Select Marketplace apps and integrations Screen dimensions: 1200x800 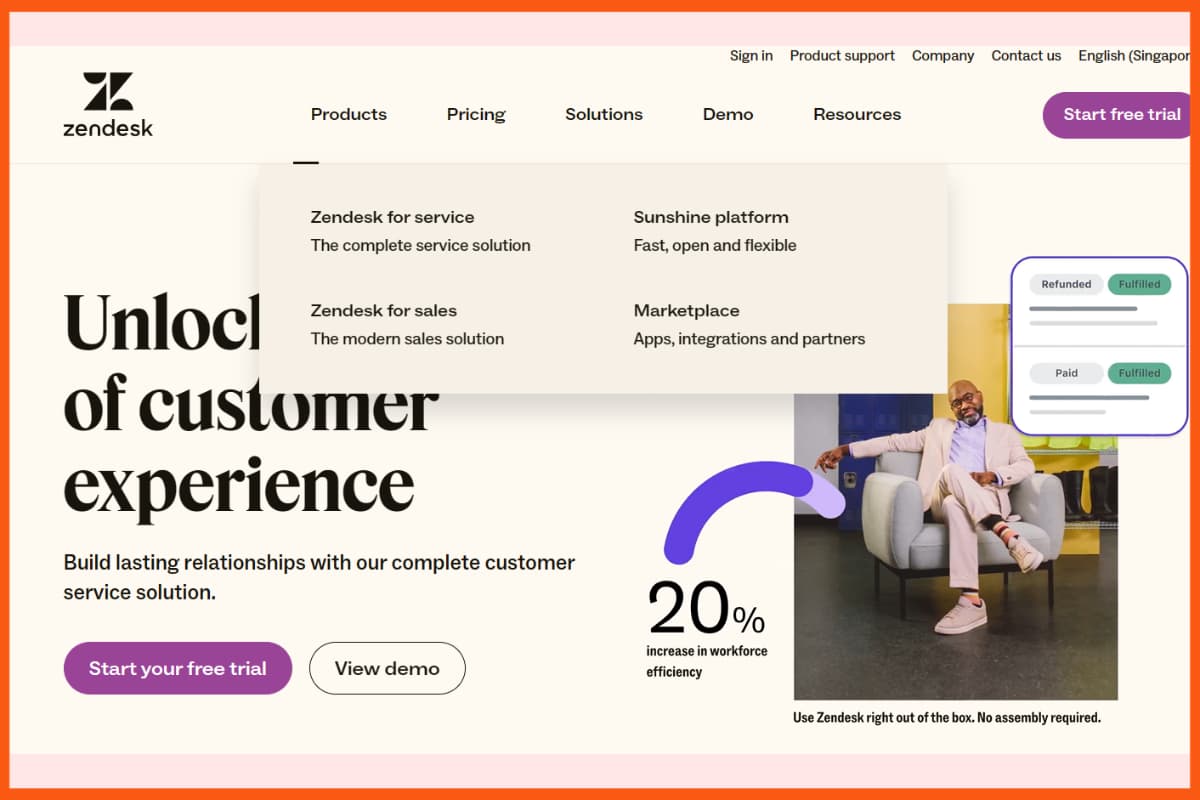(x=686, y=310)
